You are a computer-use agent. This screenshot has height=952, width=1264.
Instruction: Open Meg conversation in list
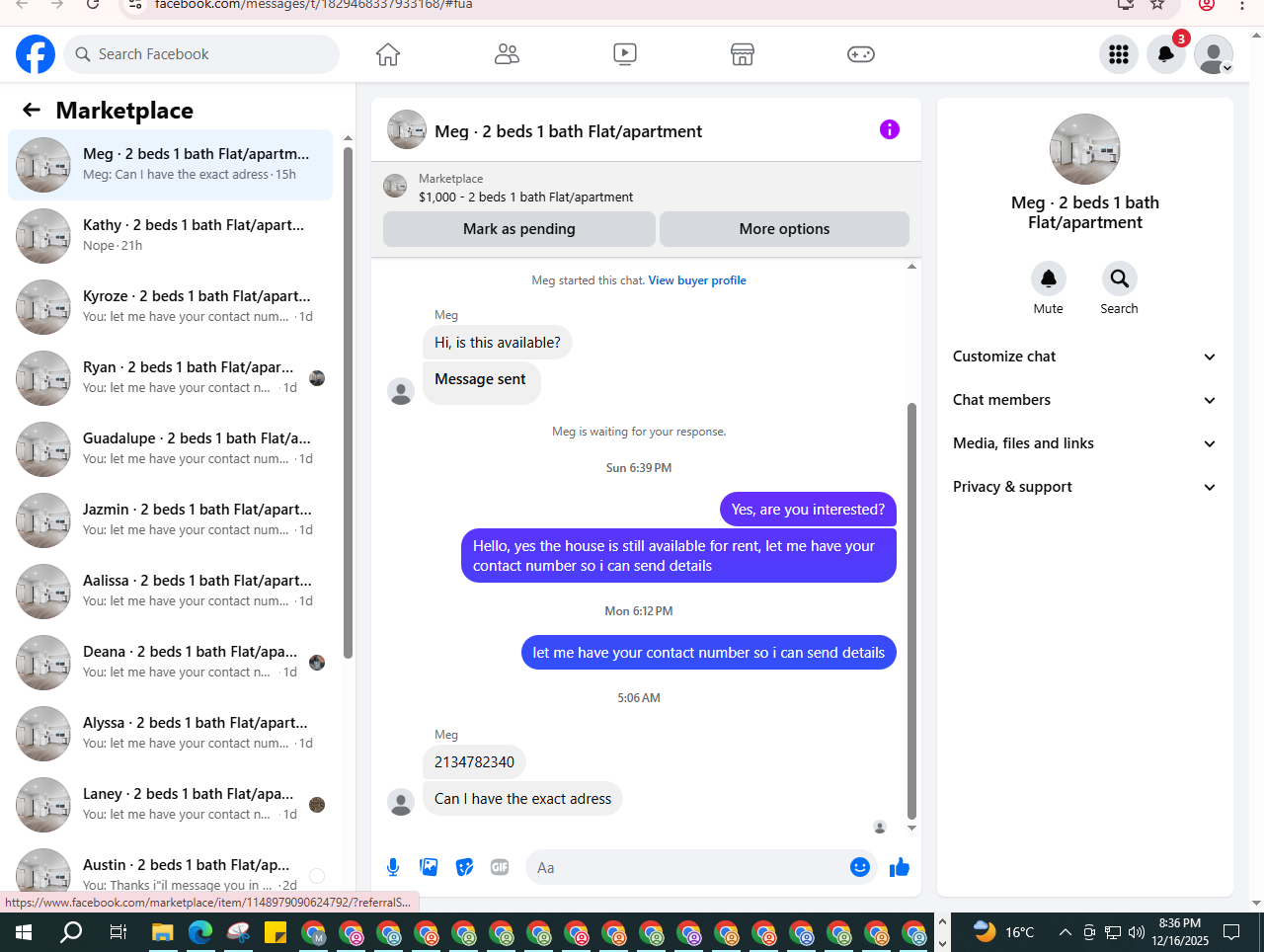[170, 165]
